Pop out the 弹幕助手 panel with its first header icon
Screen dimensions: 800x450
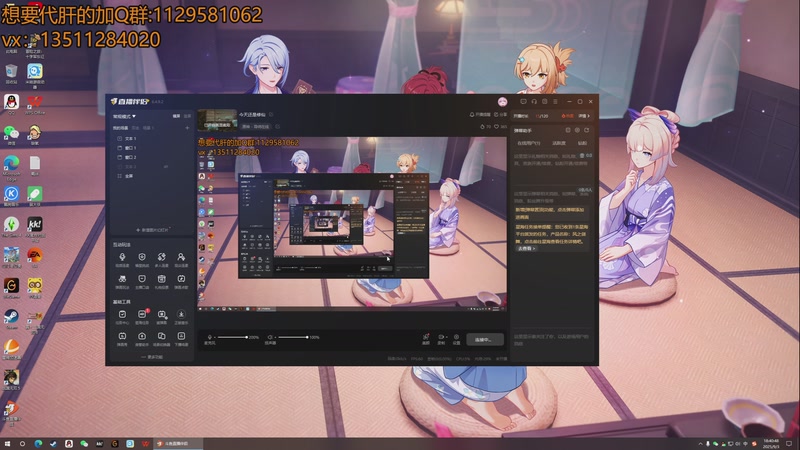568,131
